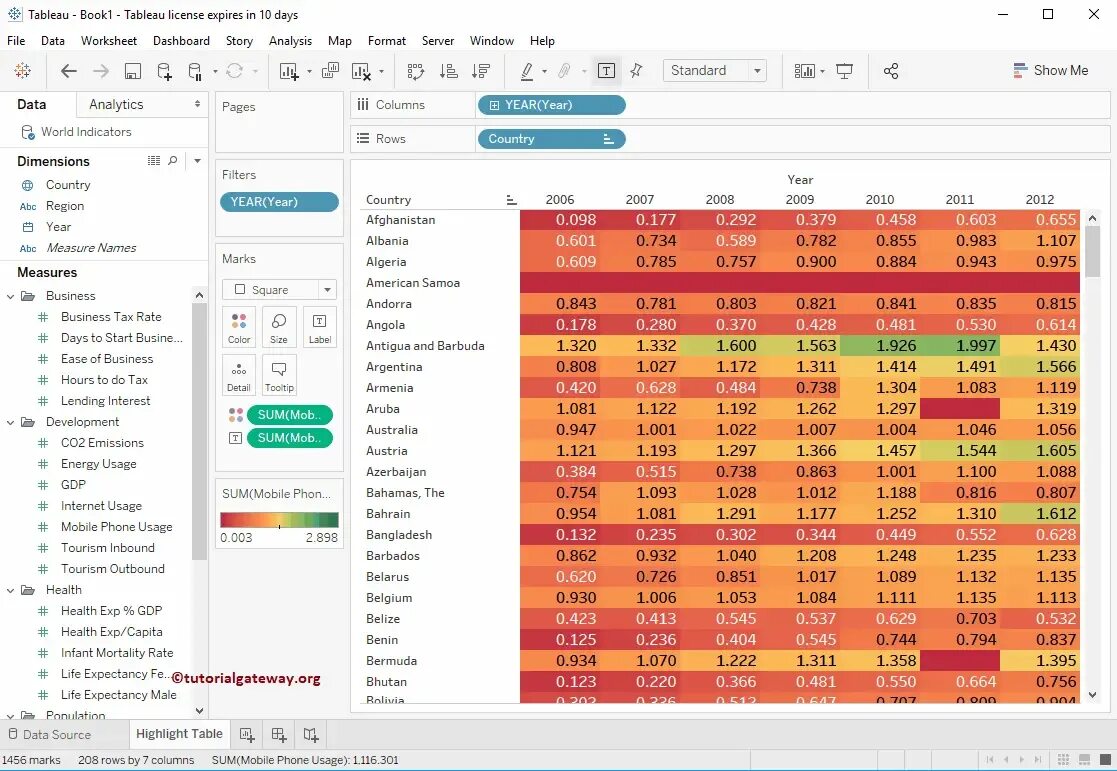
Task: Open the New Worksheet dropdown arrow
Action: pyautogui.click(x=309, y=71)
